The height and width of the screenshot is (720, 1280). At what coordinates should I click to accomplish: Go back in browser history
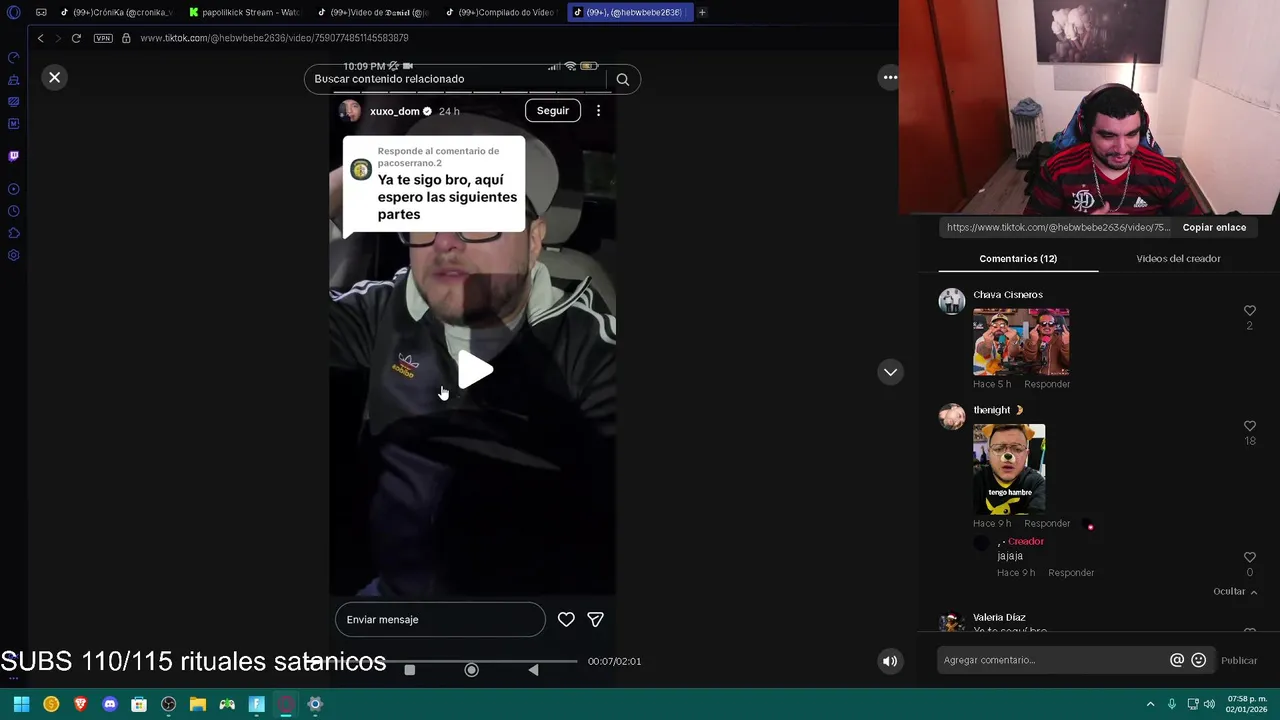click(x=40, y=38)
